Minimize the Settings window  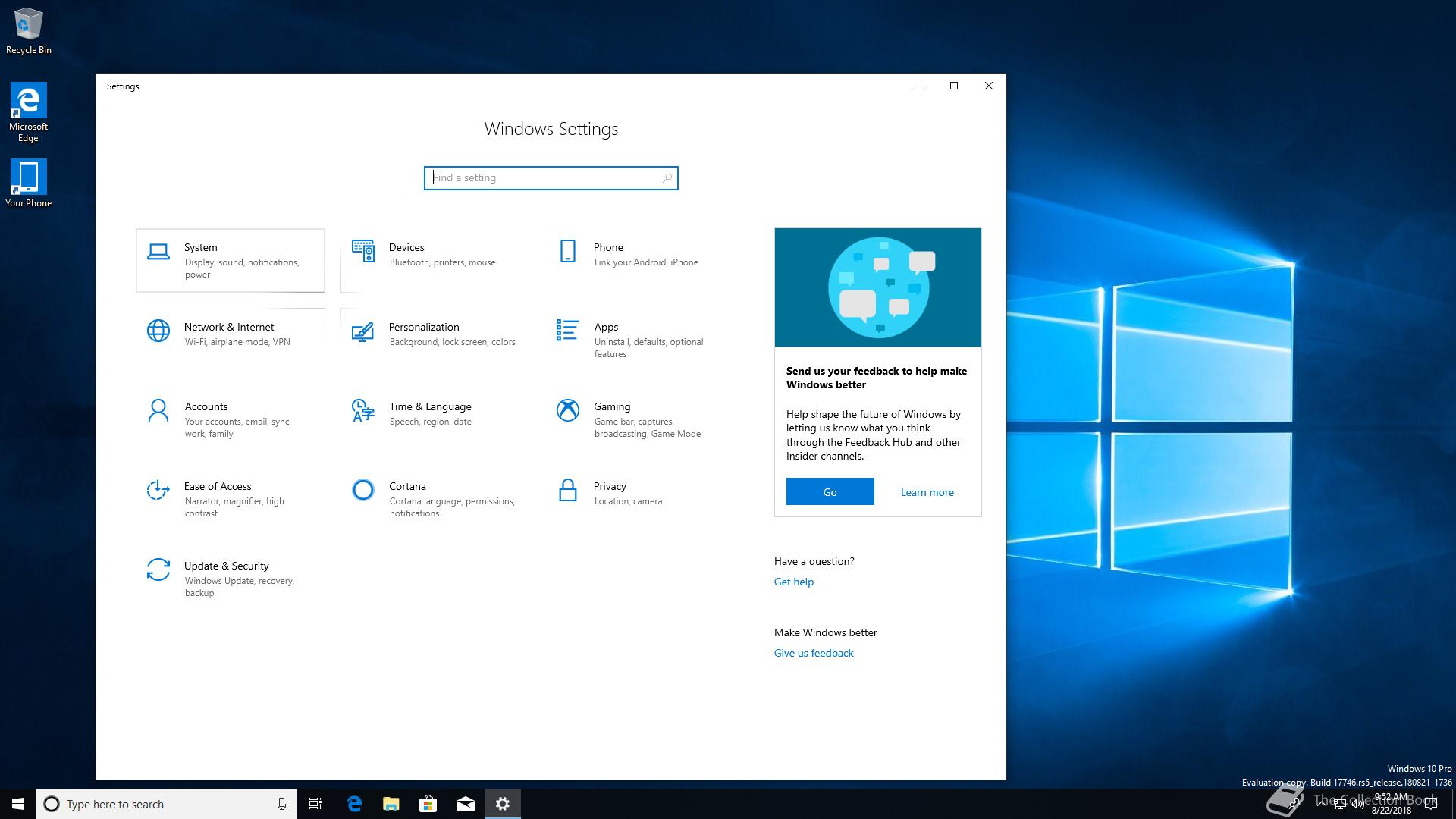tap(919, 86)
